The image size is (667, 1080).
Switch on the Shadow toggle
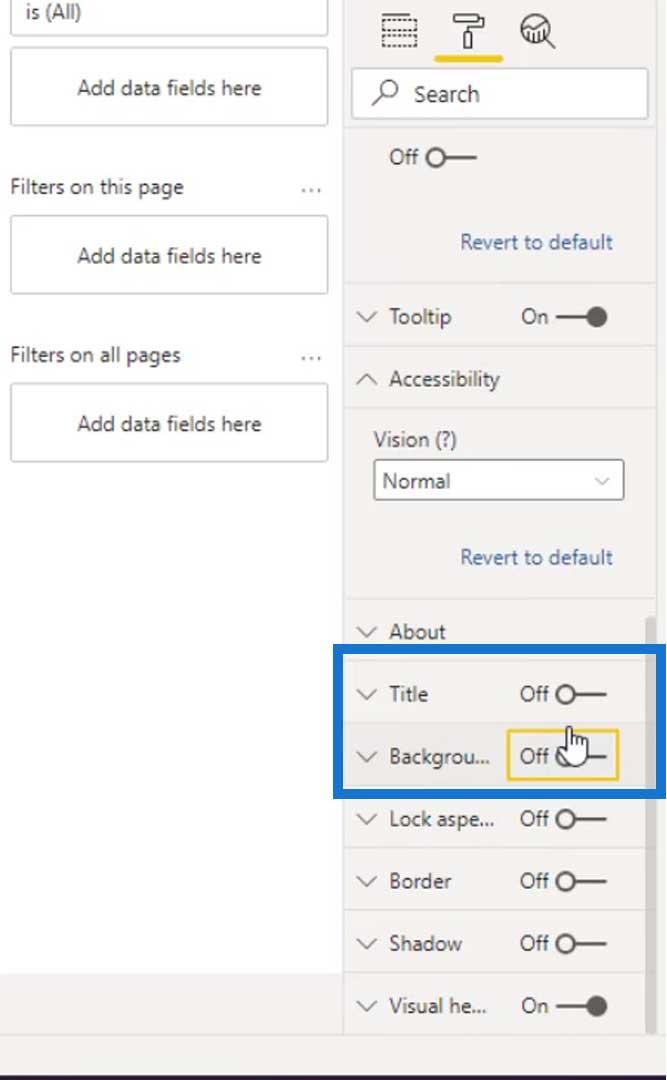tap(581, 943)
